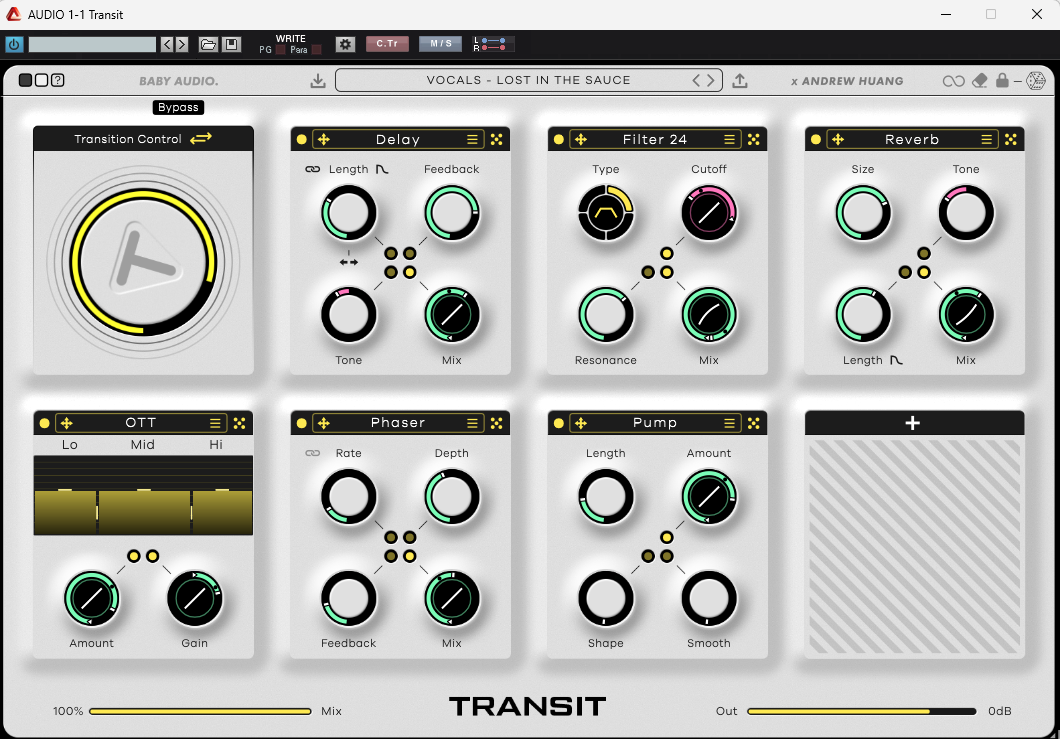
Task: Open the Filter 24 module type menu
Action: pyautogui.click(x=729, y=139)
